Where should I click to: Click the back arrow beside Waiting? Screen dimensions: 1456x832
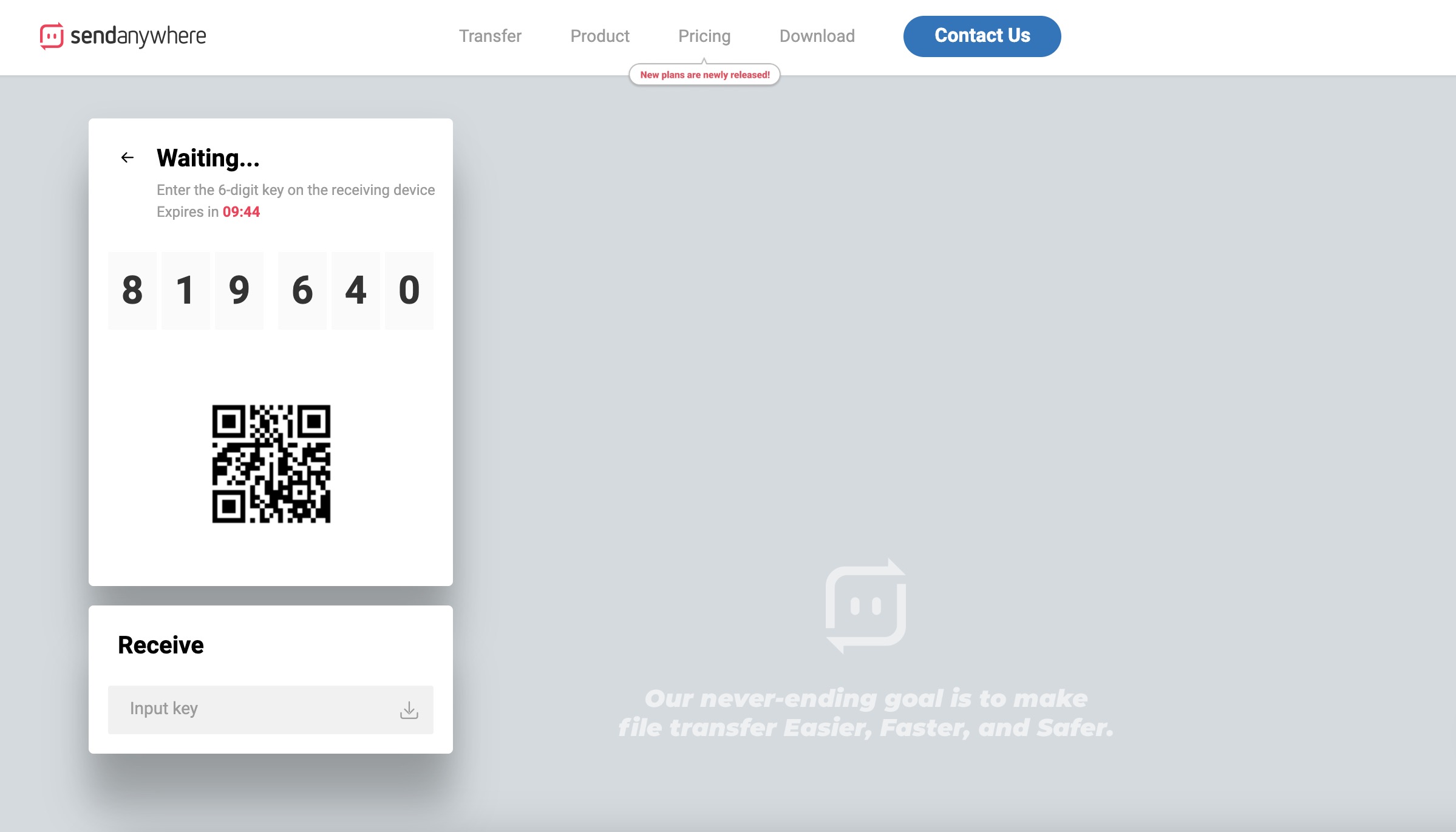pyautogui.click(x=127, y=158)
